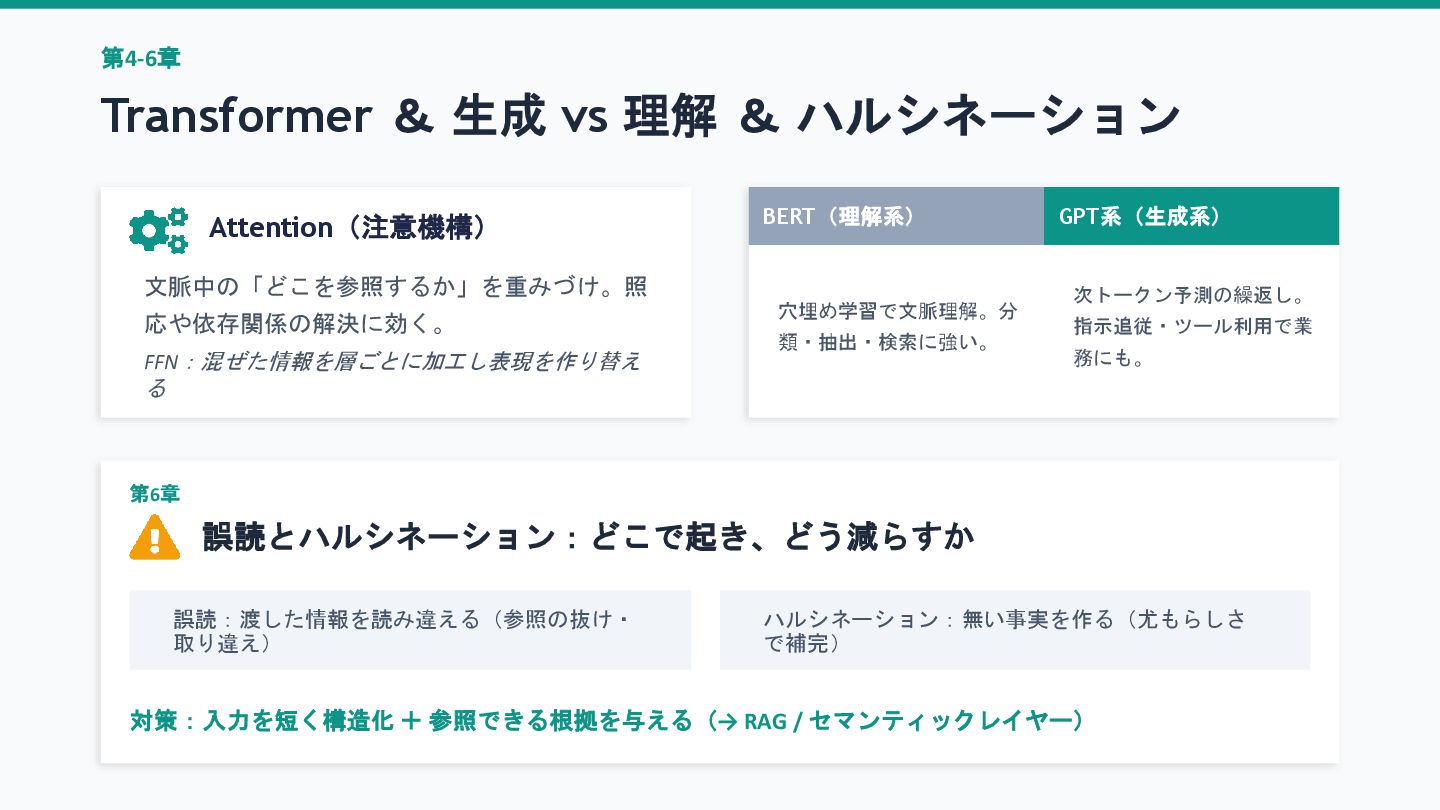1440x810 pixels.
Task: Click the Attention description paragraph text
Action: tap(395, 305)
